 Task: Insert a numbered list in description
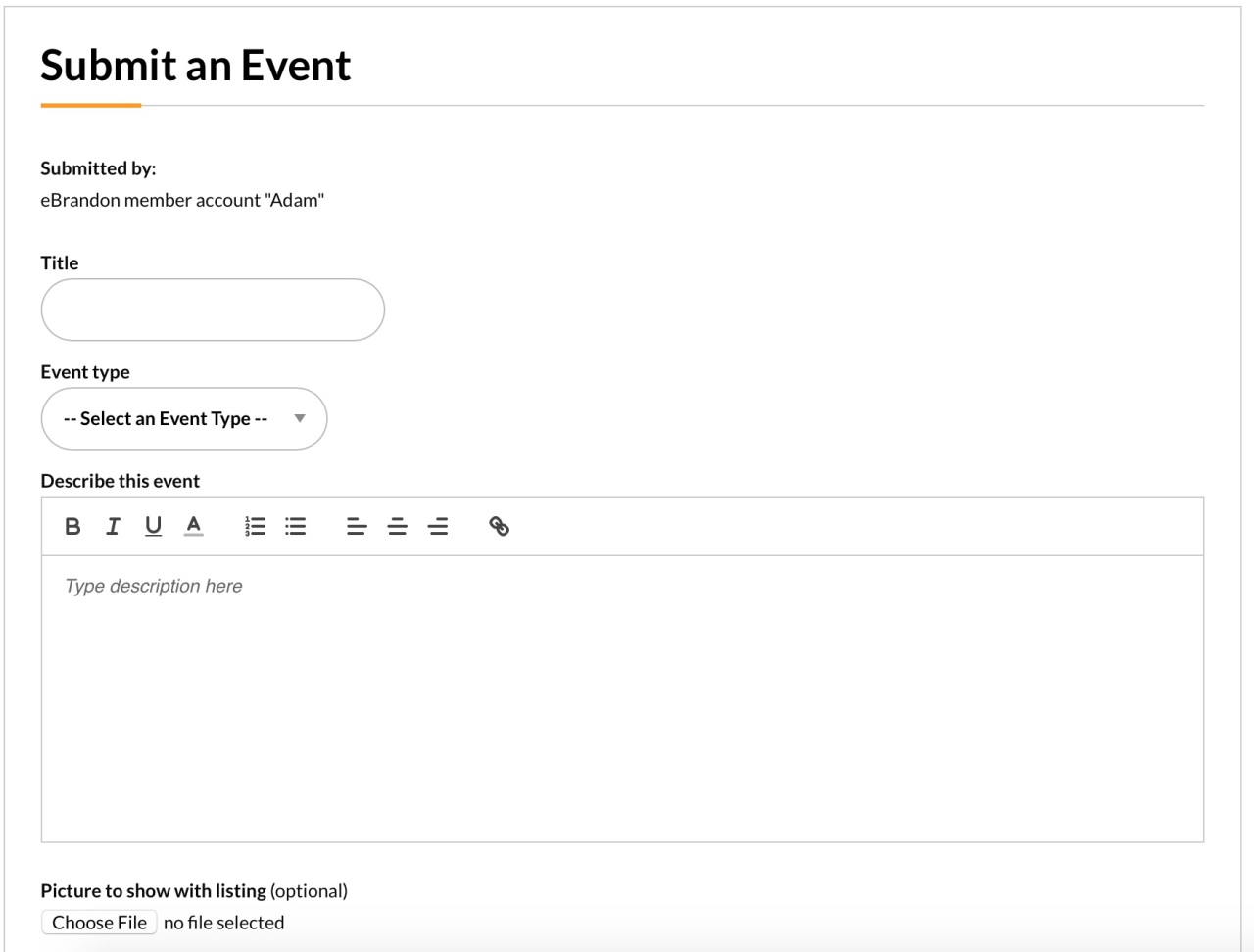coord(255,527)
